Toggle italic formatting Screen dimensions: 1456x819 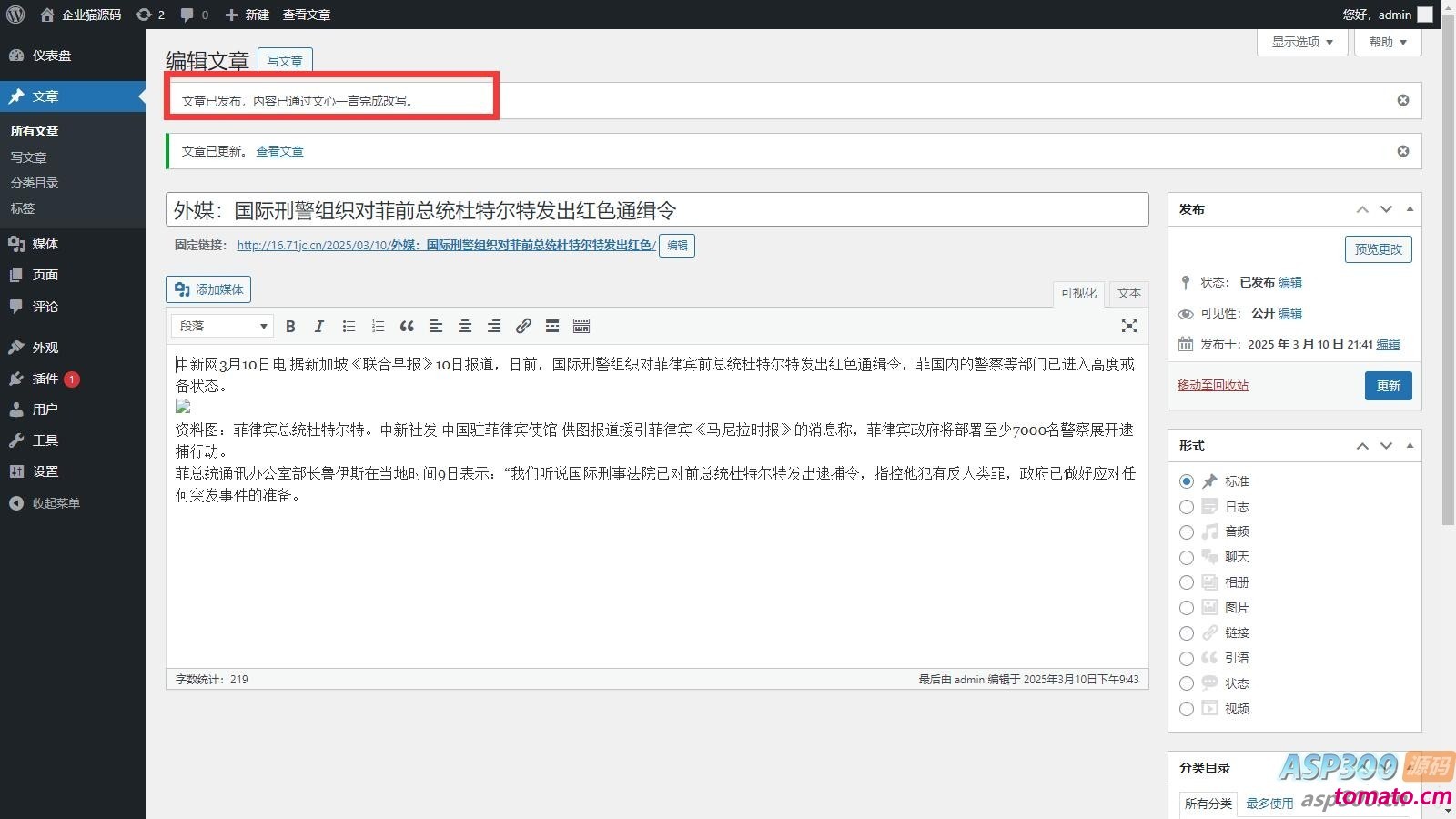[x=319, y=326]
